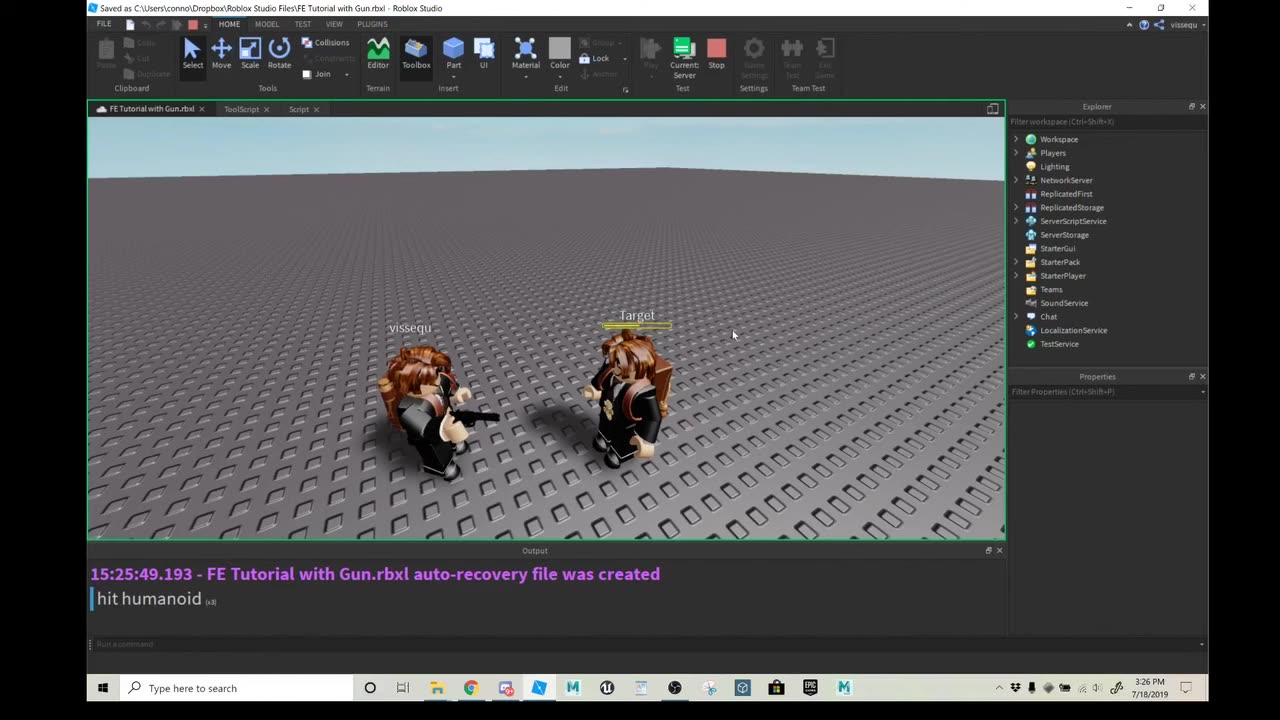This screenshot has height=720, width=1280.
Task: Expand the Players tree node
Action: [1016, 153]
